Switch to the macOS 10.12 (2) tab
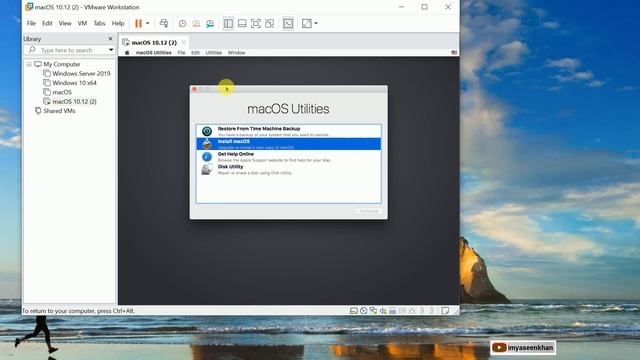 [154, 42]
